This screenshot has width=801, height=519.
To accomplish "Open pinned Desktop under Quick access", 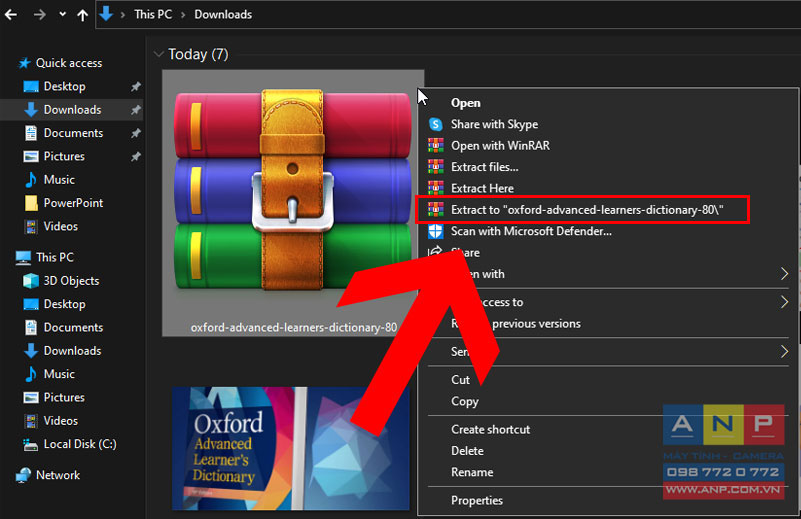I will tap(64, 86).
